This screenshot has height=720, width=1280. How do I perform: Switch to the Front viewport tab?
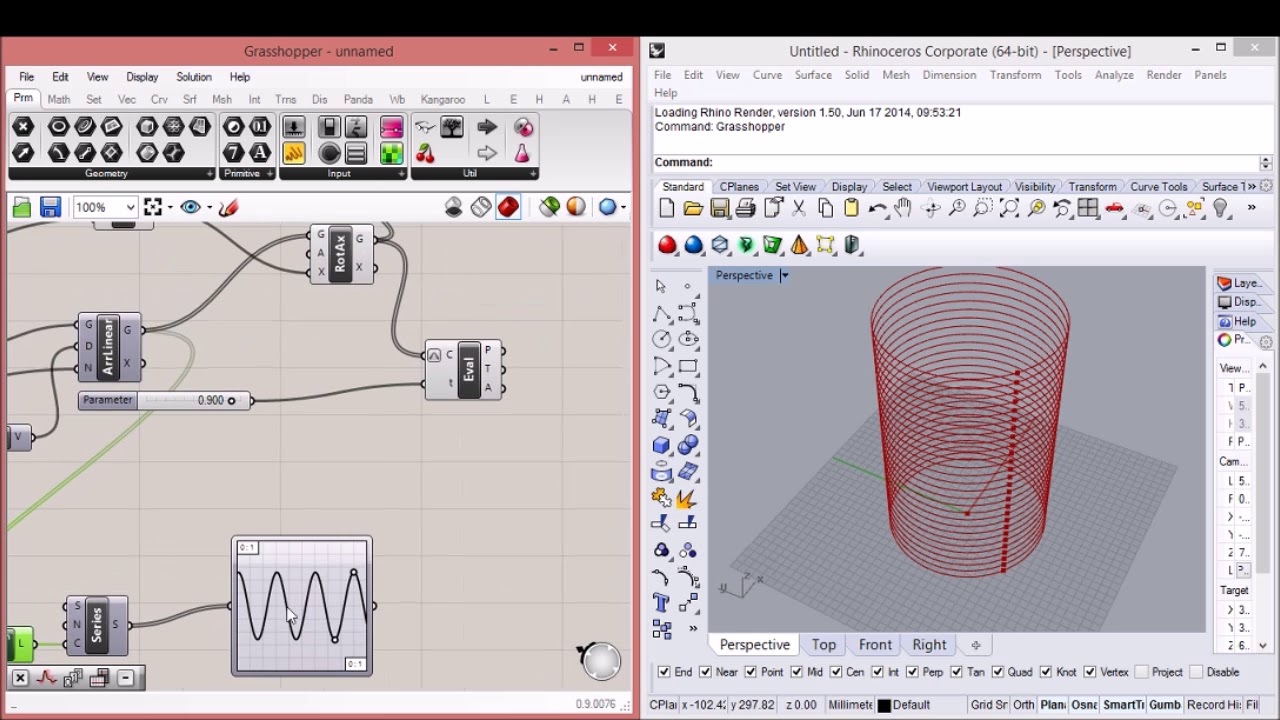tap(875, 645)
